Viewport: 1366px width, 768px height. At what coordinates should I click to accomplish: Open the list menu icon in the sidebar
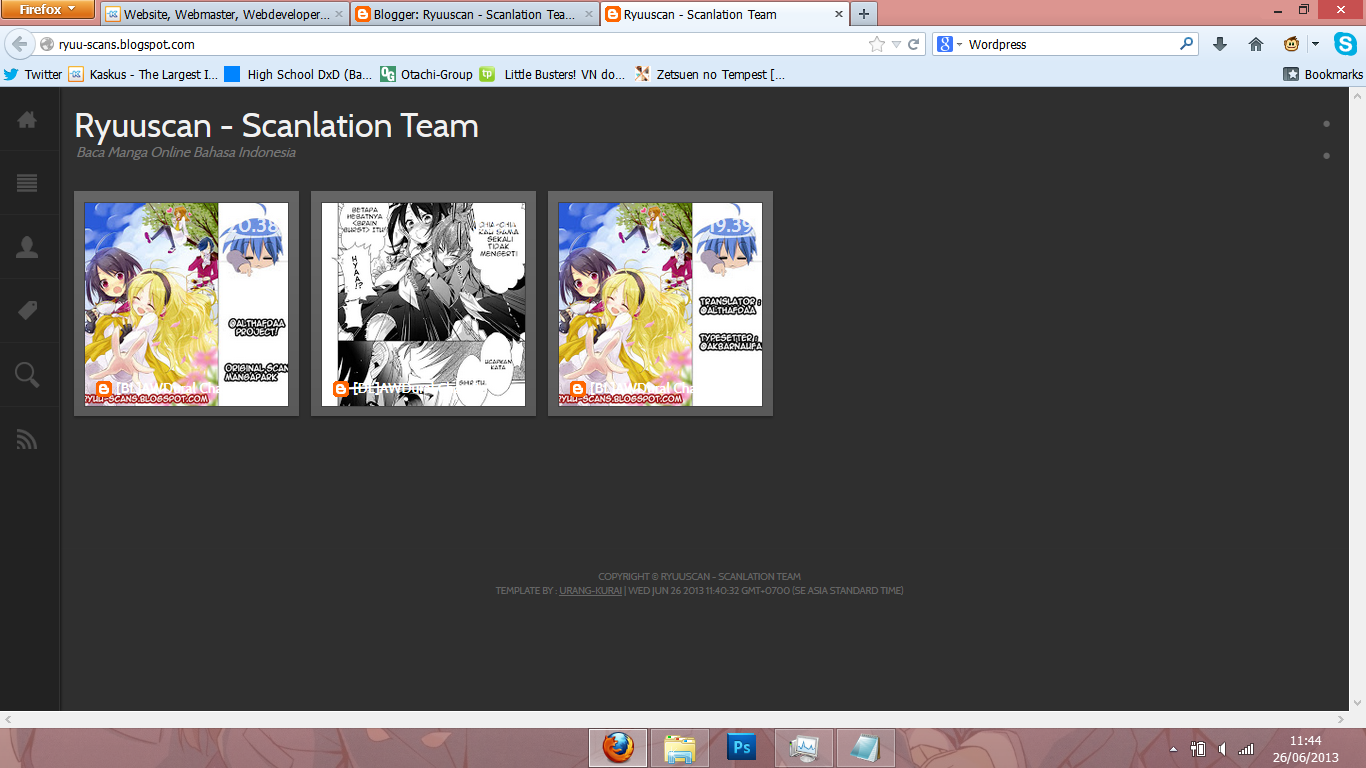(x=27, y=183)
